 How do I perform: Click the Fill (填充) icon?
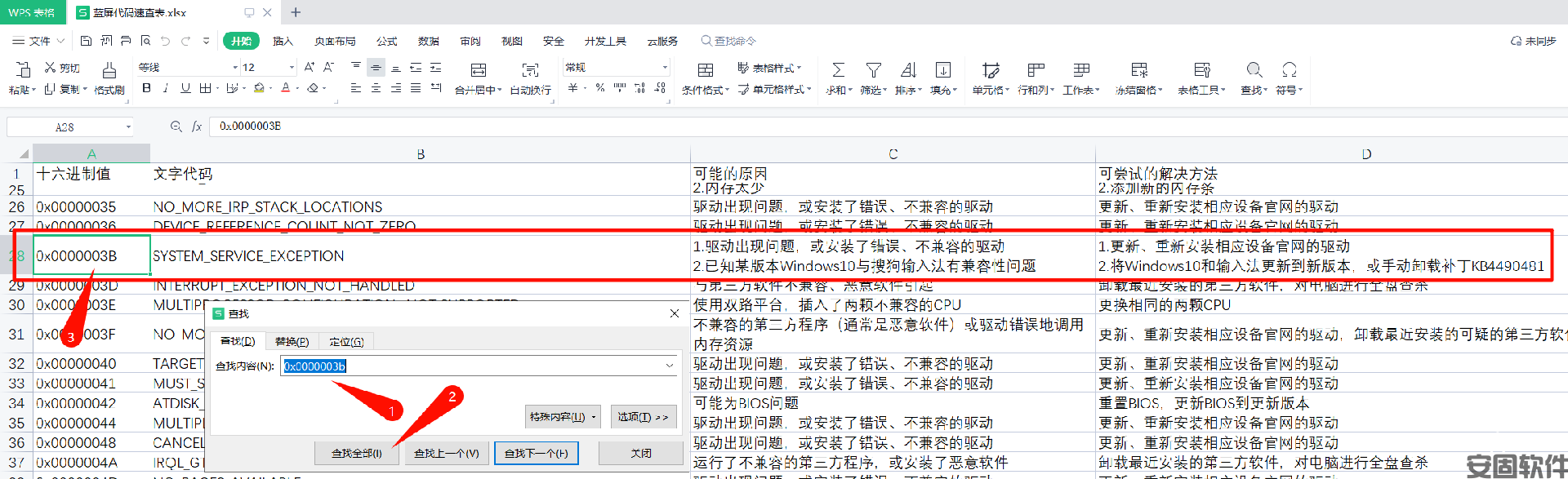coord(942,70)
